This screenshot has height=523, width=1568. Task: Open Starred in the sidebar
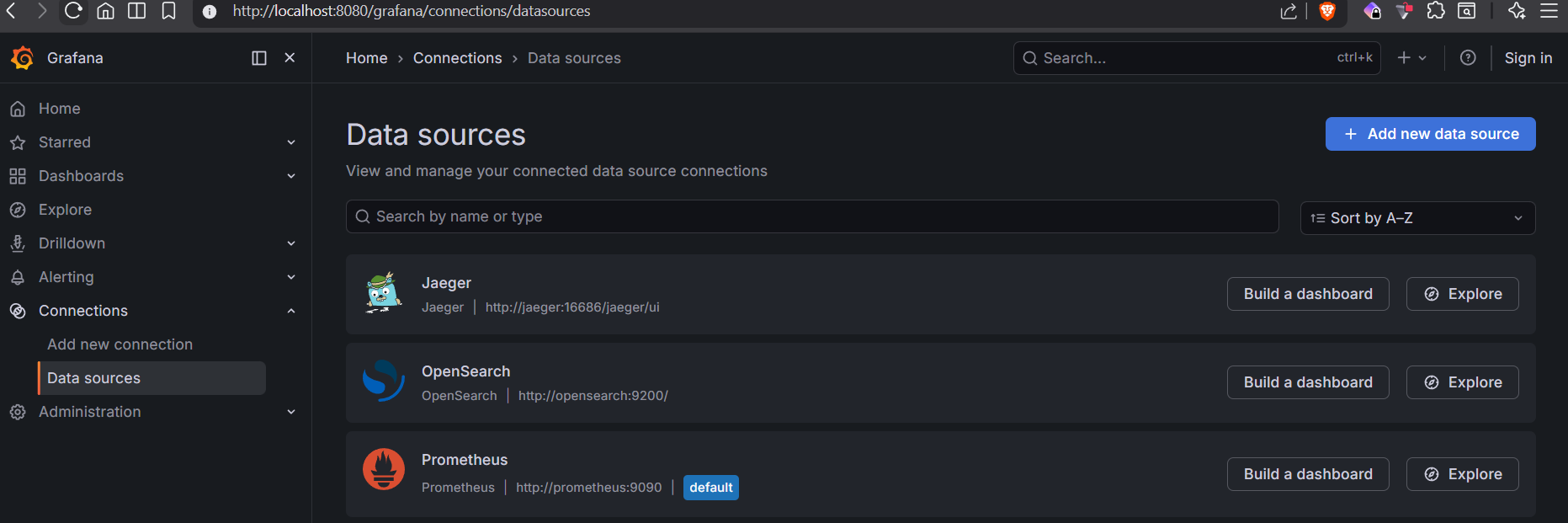pos(65,142)
